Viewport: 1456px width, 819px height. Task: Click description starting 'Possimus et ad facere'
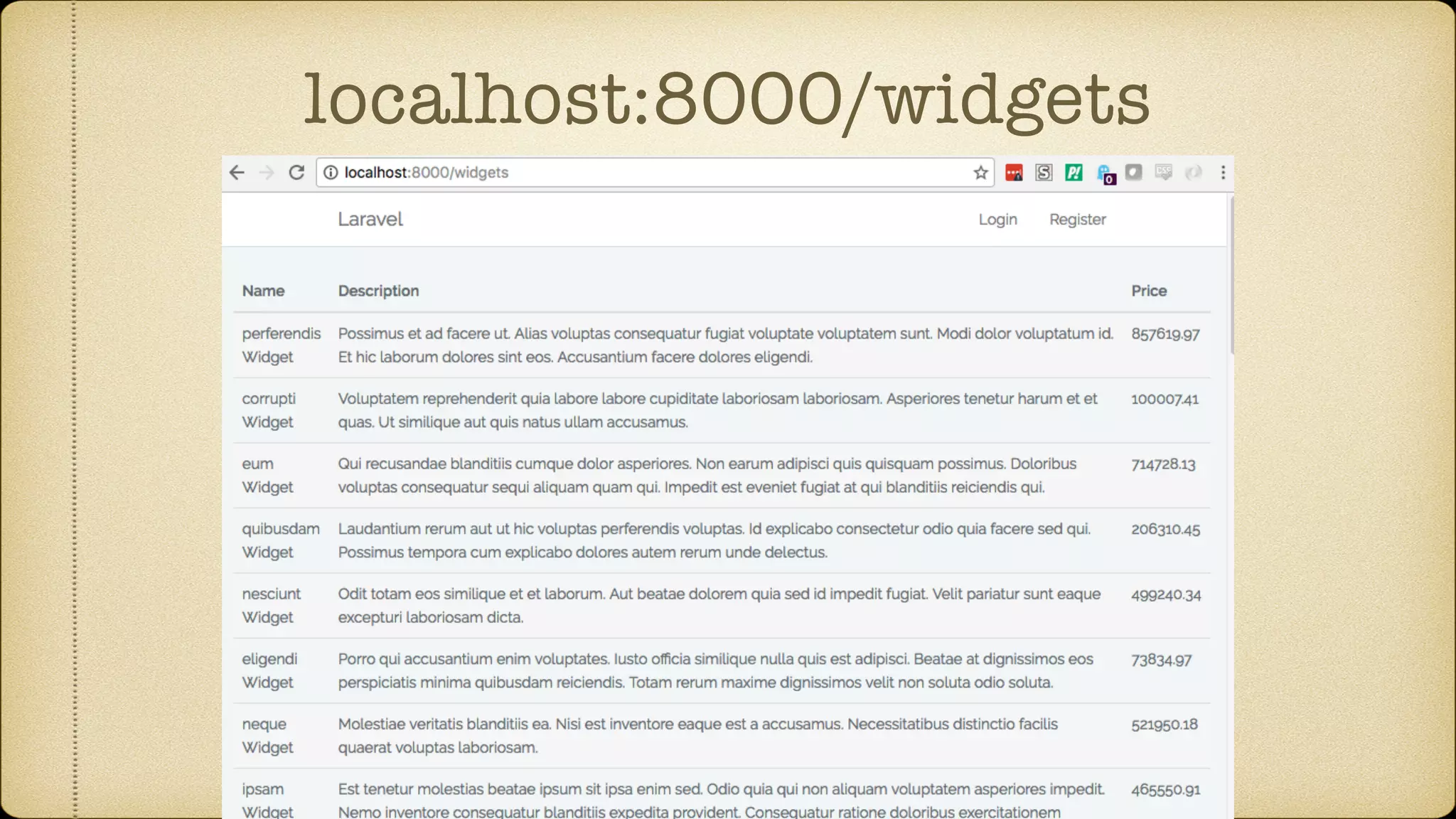click(x=726, y=345)
